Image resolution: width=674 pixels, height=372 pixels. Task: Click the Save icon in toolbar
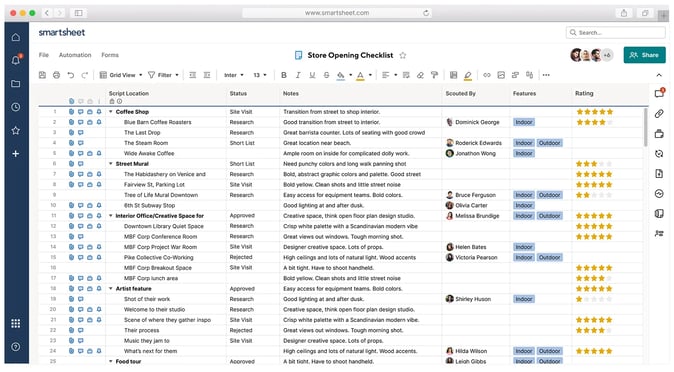[42, 75]
